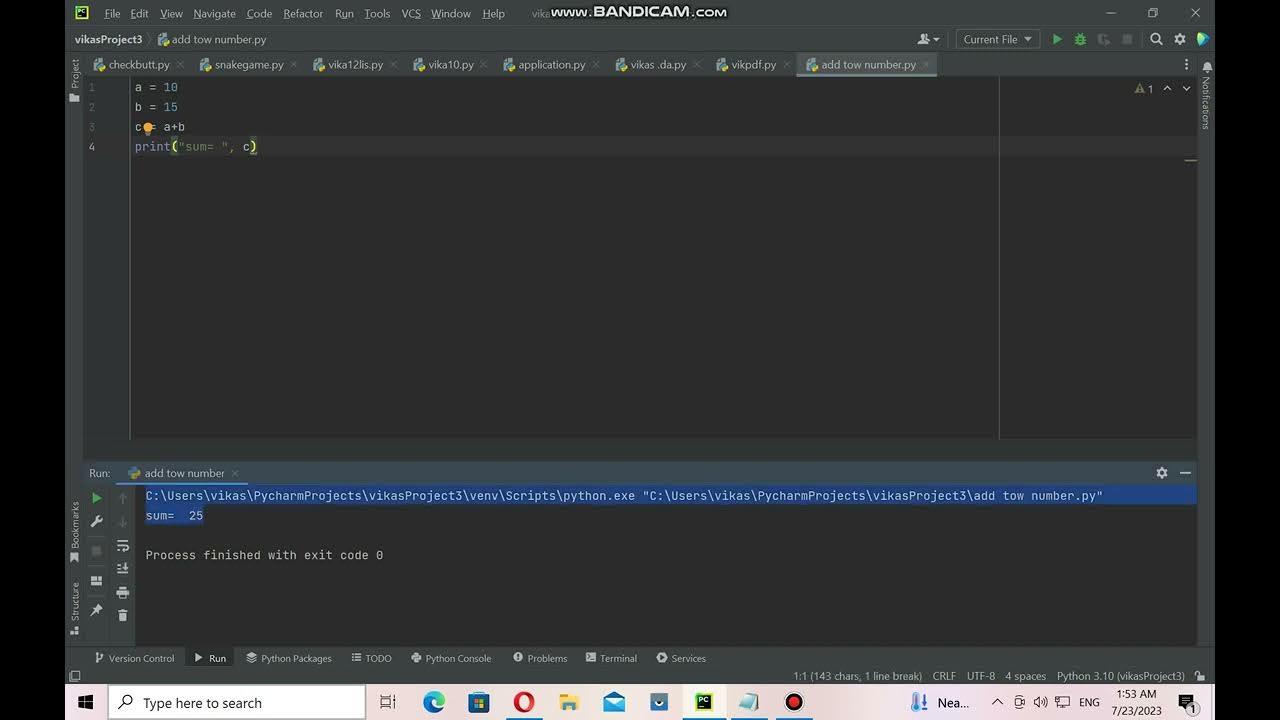Switch to the checkbutt.py tab
Image resolution: width=1280 pixels, height=720 pixels.
(139, 64)
